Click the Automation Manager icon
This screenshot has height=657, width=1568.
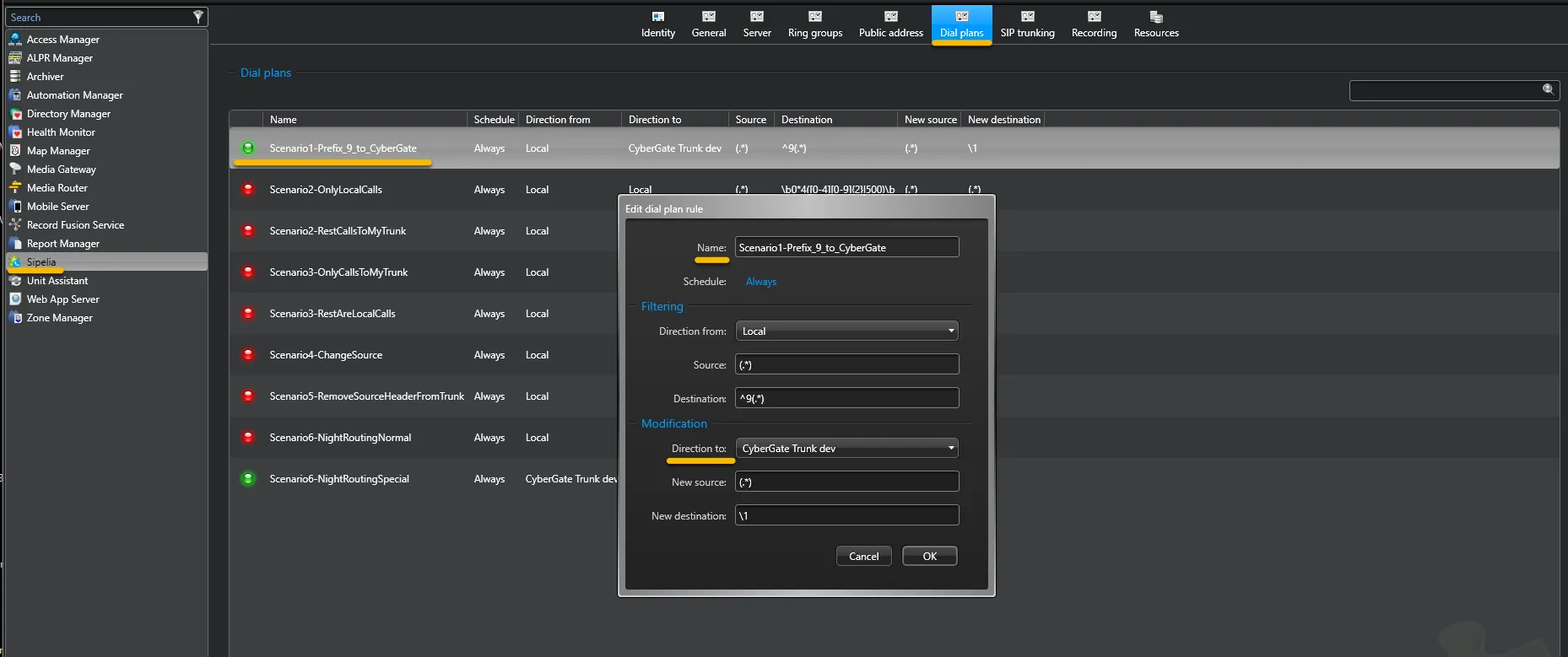[15, 94]
